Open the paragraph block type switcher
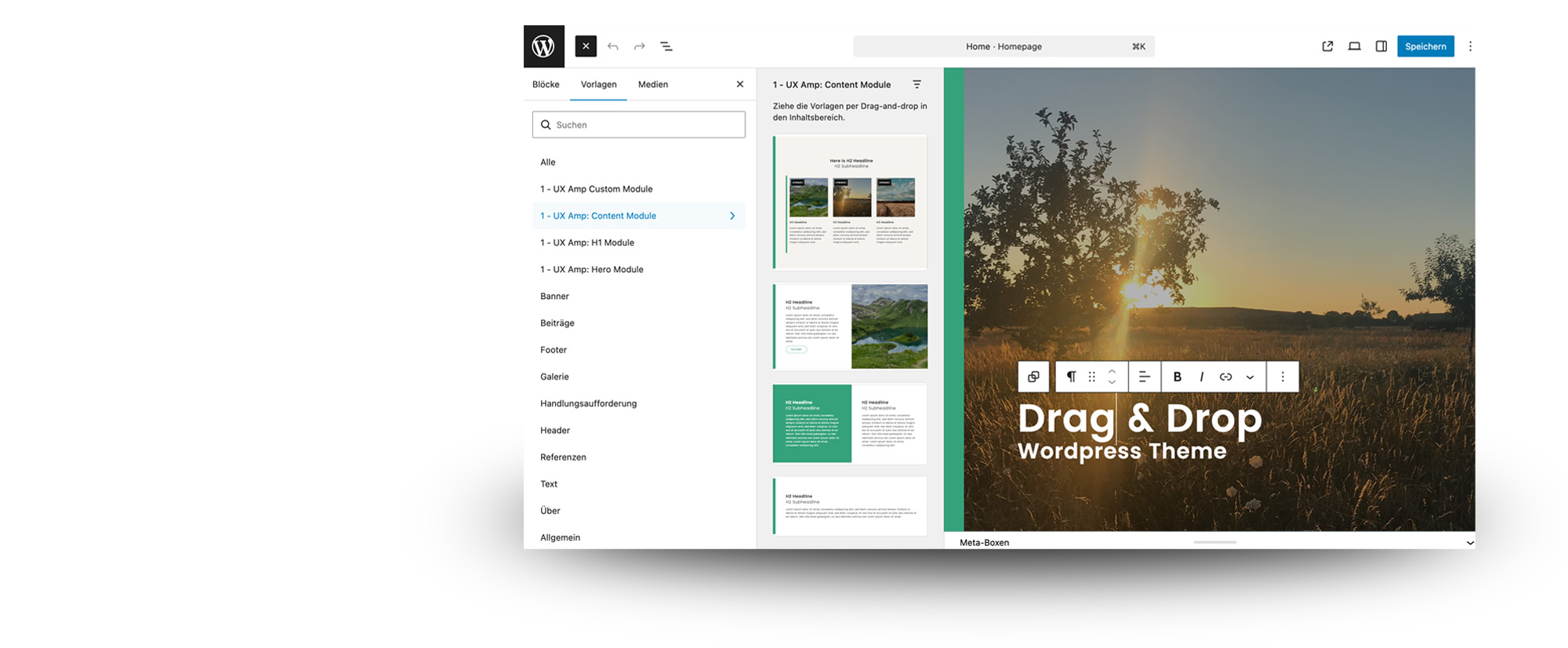The height and width of the screenshot is (648, 1568). (x=1071, y=377)
